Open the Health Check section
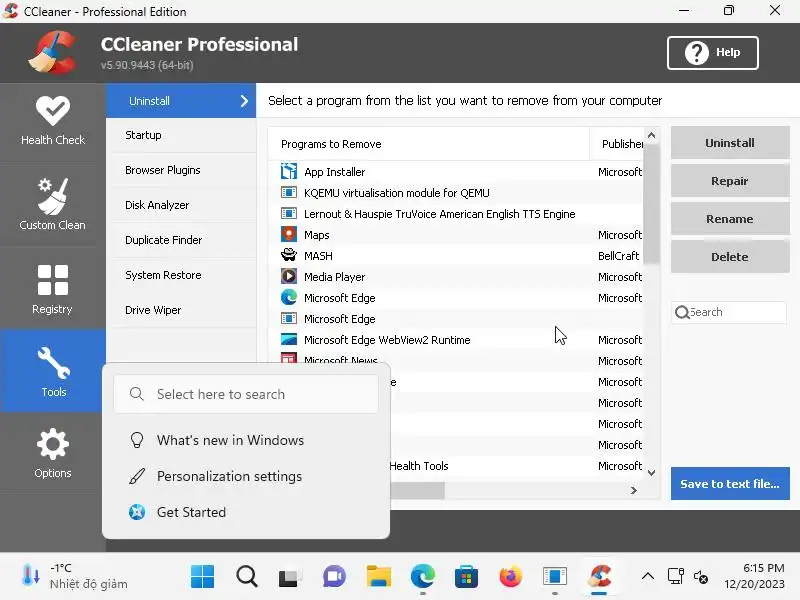 [x=53, y=121]
